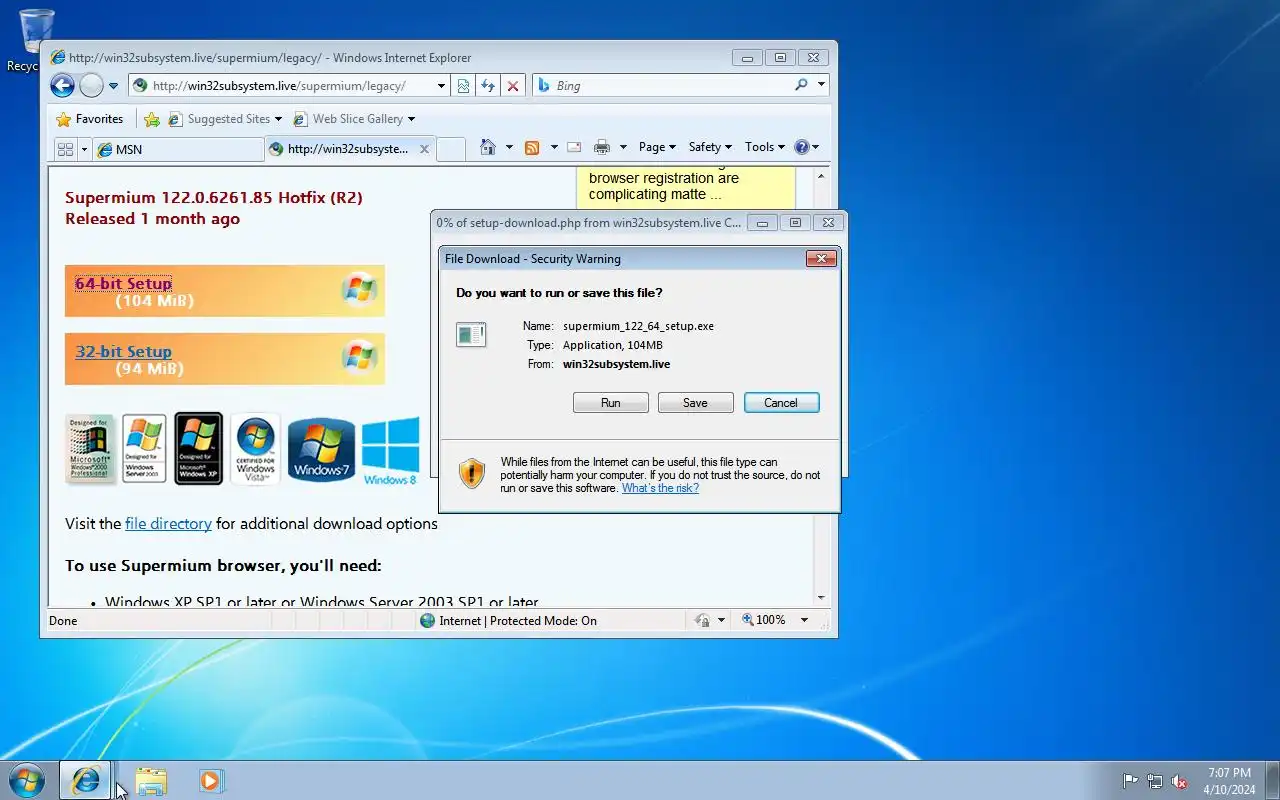The height and width of the screenshot is (800, 1280).
Task: Click the network tray icon
Action: (x=1155, y=781)
